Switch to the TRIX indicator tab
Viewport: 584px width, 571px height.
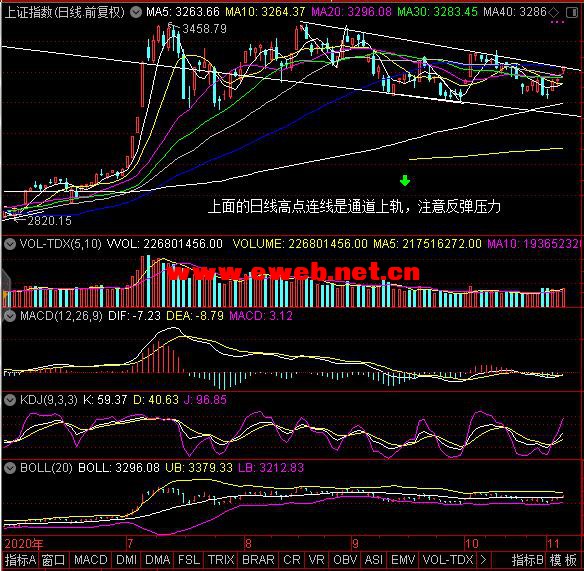[221, 560]
